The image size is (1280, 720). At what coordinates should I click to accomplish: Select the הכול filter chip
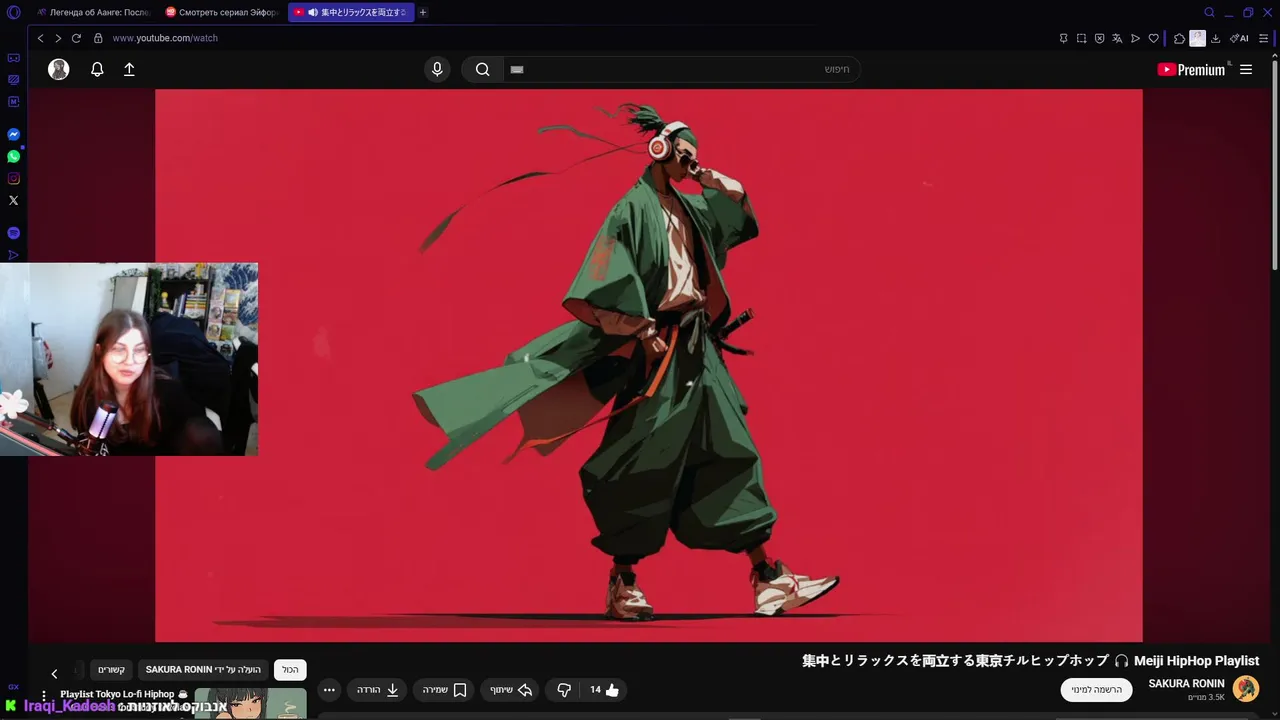(290, 670)
